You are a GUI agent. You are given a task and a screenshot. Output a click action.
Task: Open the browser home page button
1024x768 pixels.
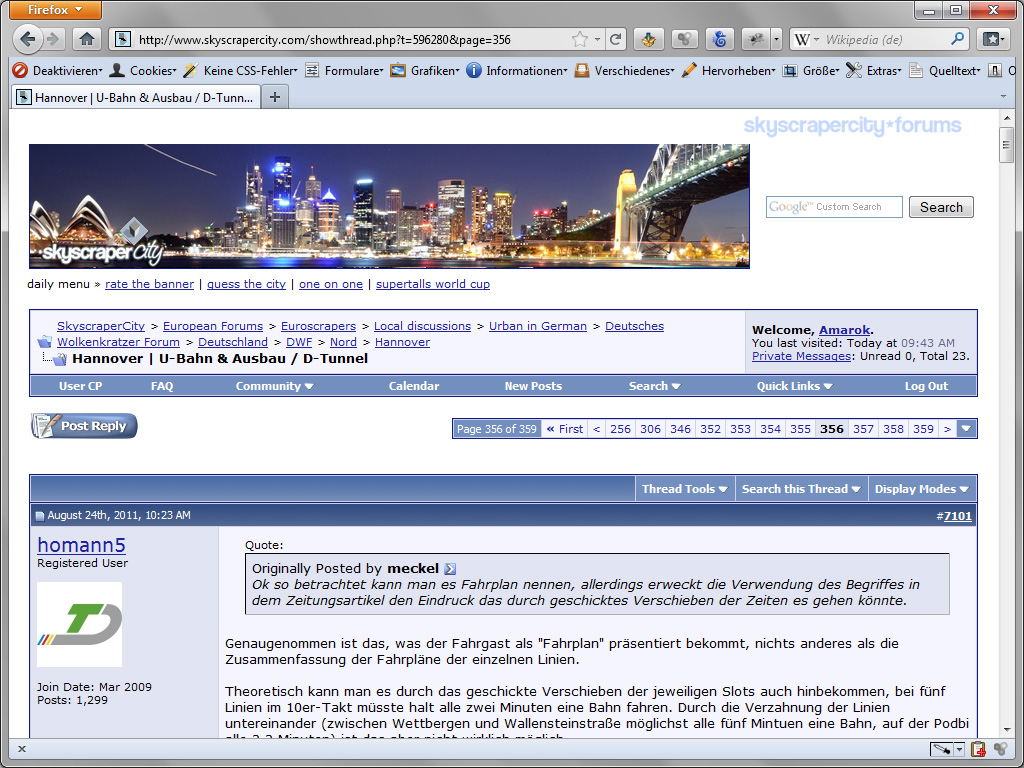tap(87, 39)
